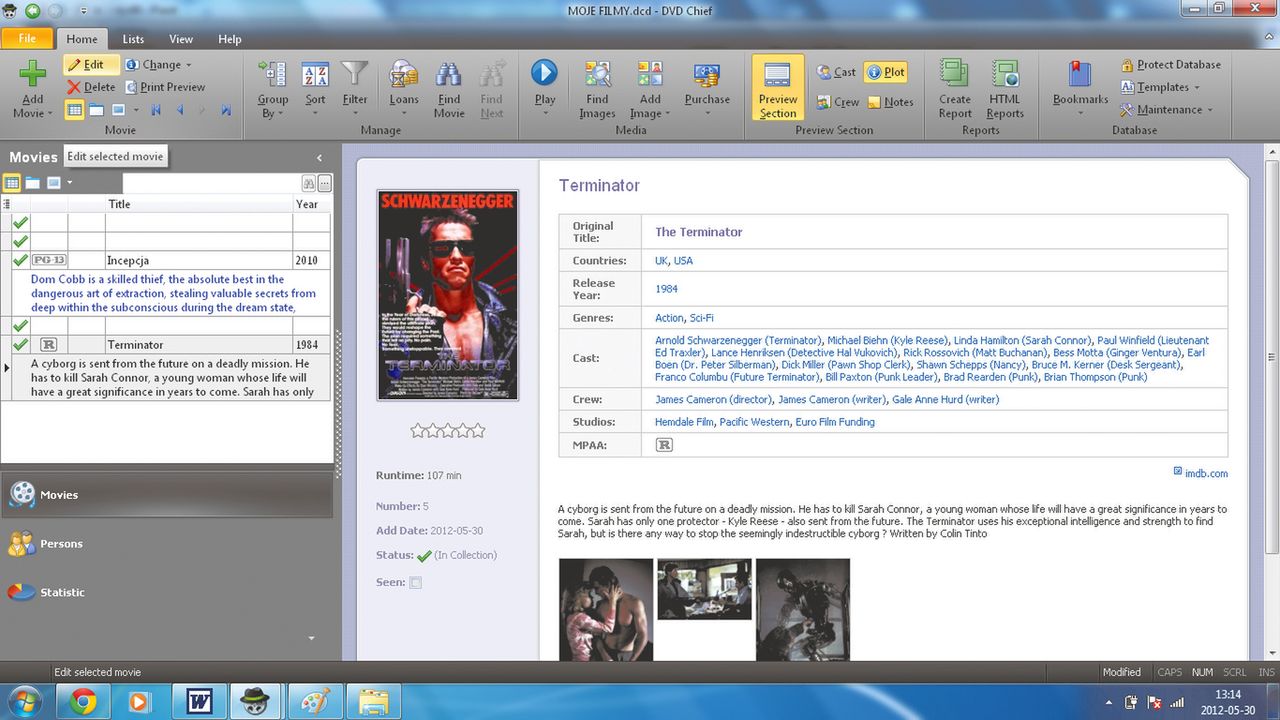The height and width of the screenshot is (720, 1280).
Task: Open the Create Report tool
Action: 955,89
